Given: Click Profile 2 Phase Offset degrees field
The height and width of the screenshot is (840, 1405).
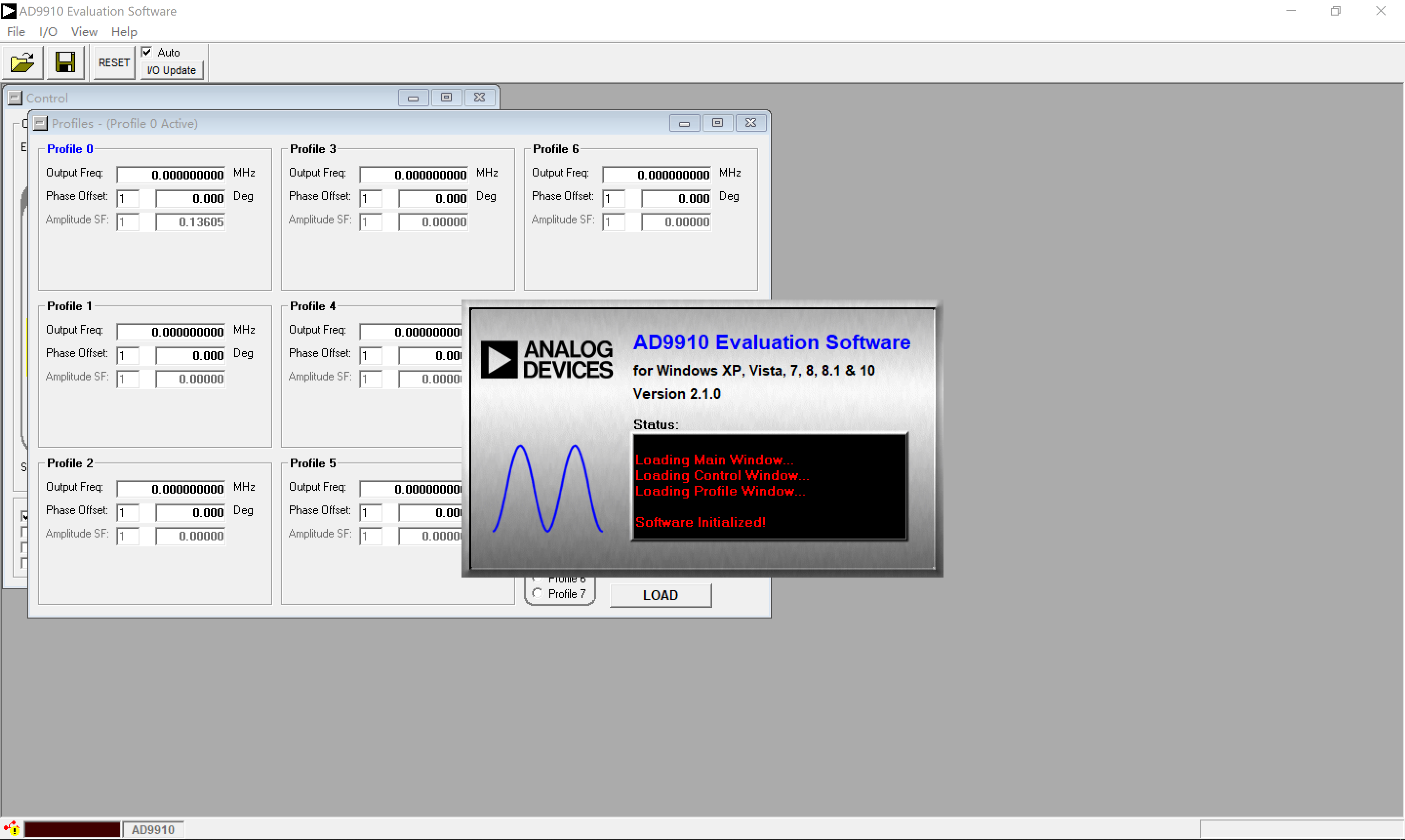Looking at the screenshot, I should 191,512.
